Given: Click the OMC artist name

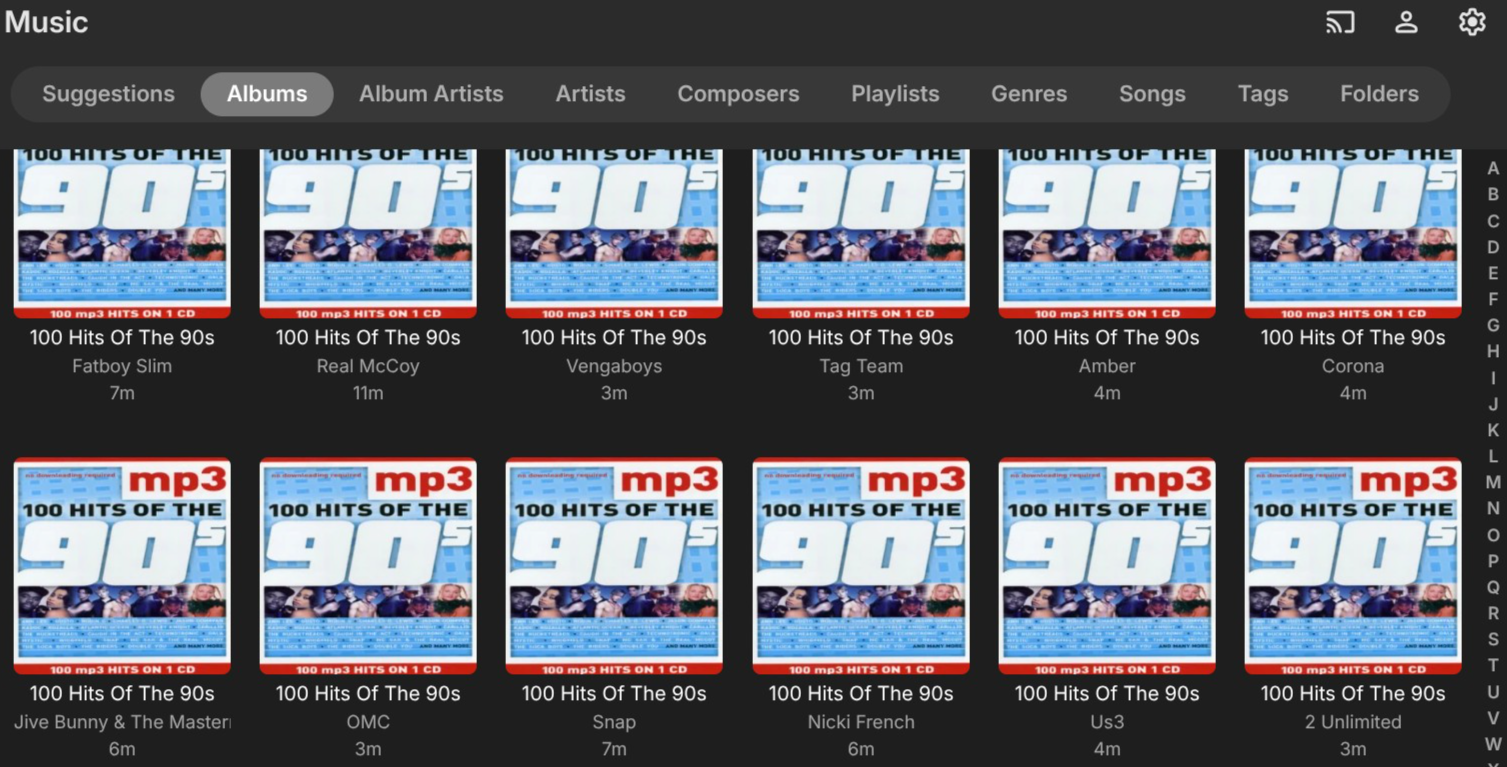Looking at the screenshot, I should click(368, 722).
